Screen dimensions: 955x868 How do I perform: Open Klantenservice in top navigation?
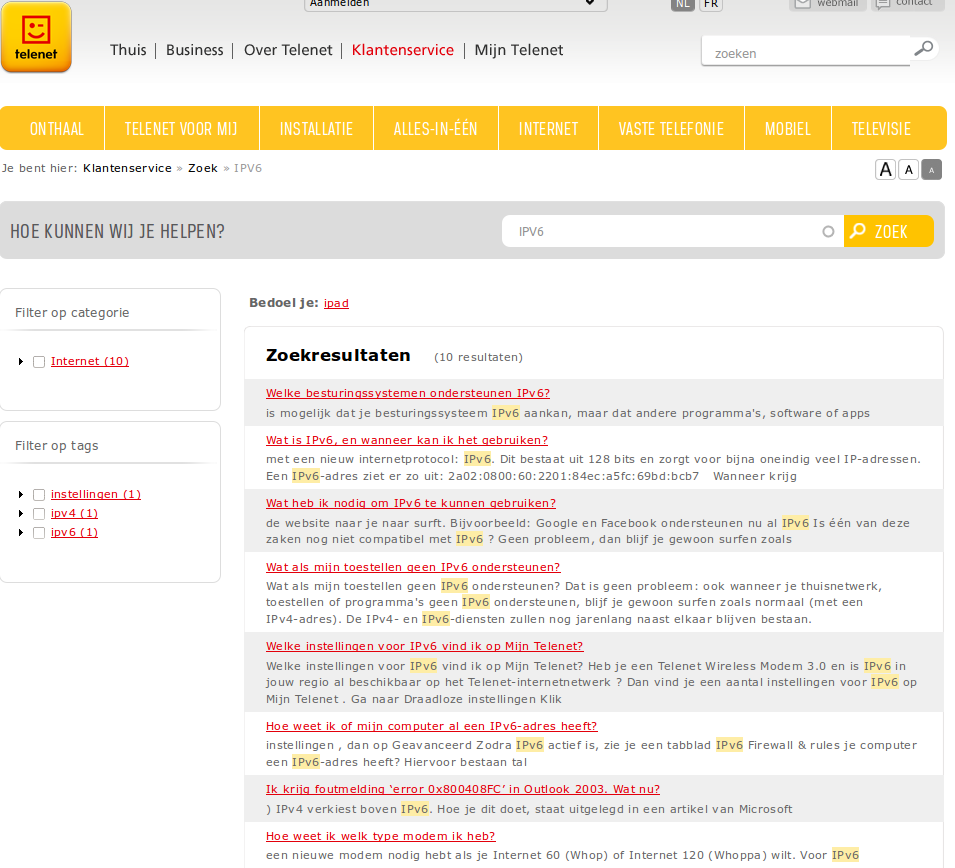[403, 50]
